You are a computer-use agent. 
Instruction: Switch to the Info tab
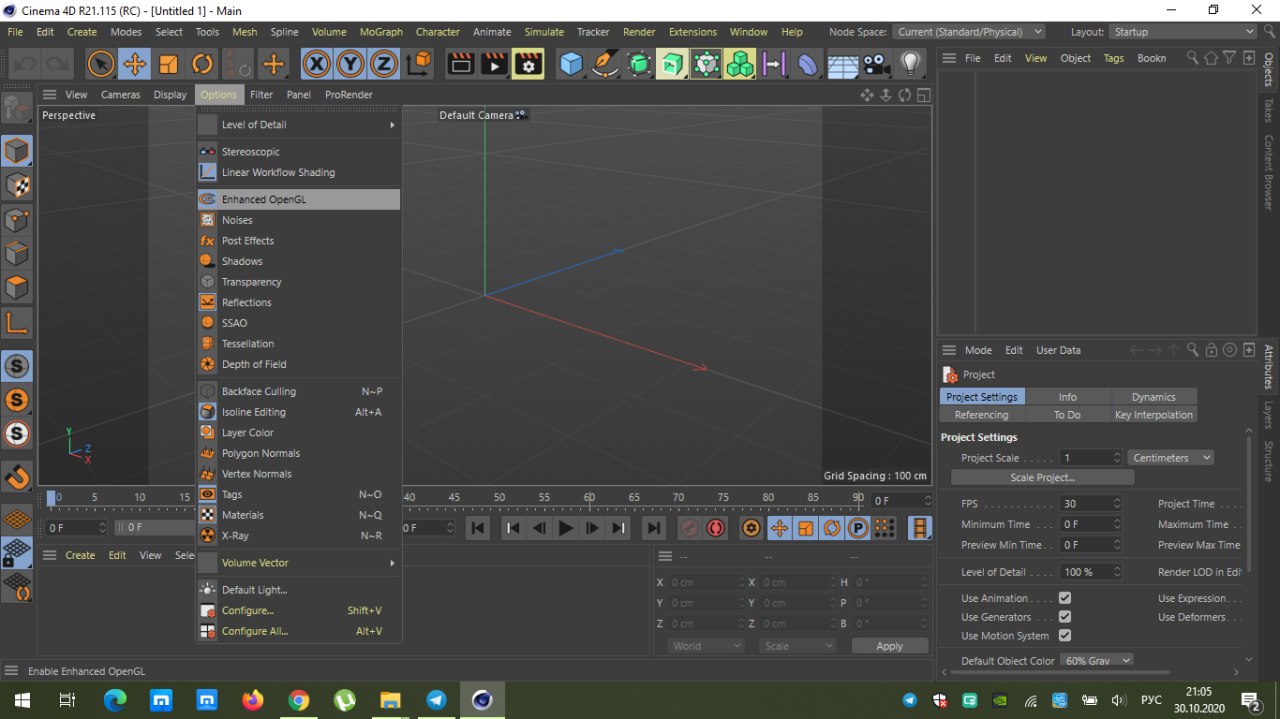tap(1068, 397)
